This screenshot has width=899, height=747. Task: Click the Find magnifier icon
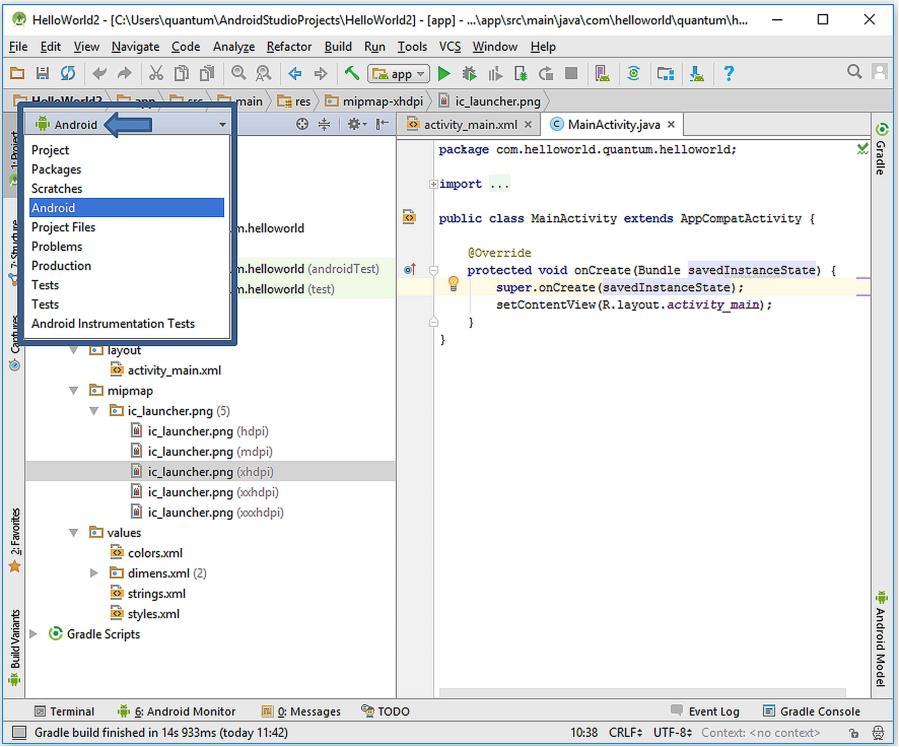pyautogui.click(x=239, y=73)
